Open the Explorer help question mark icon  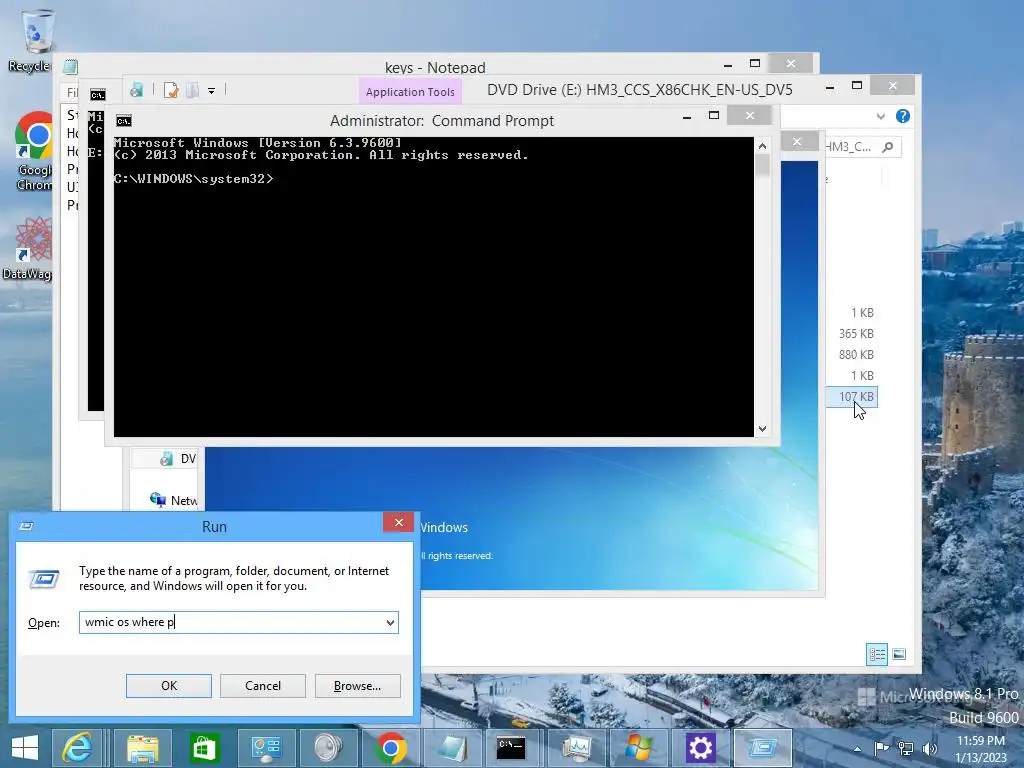(x=903, y=116)
